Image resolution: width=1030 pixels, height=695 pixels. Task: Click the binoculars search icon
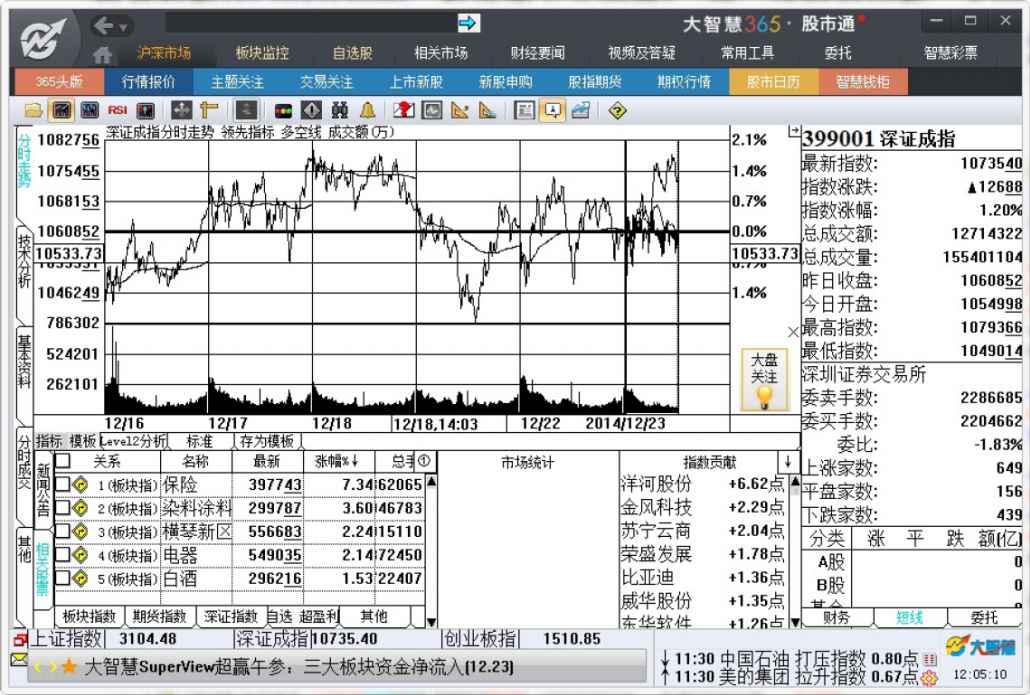pos(340,110)
